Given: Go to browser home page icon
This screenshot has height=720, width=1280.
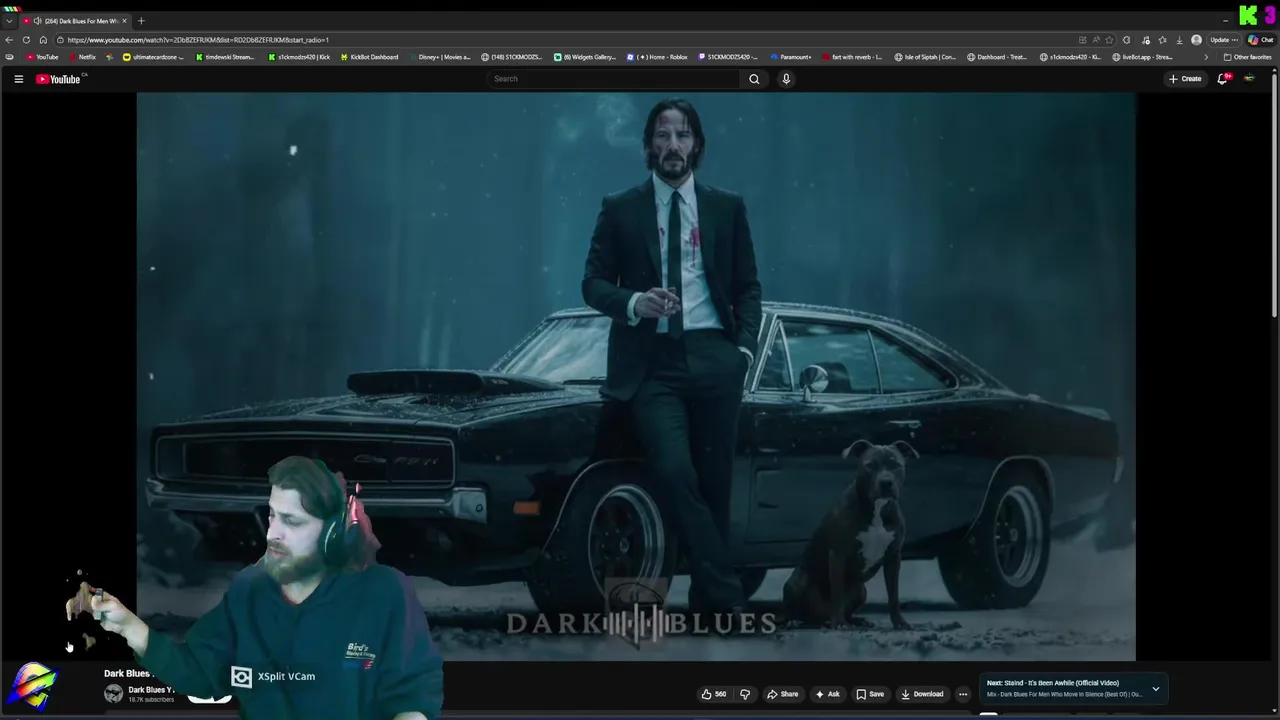Looking at the screenshot, I should 43,40.
